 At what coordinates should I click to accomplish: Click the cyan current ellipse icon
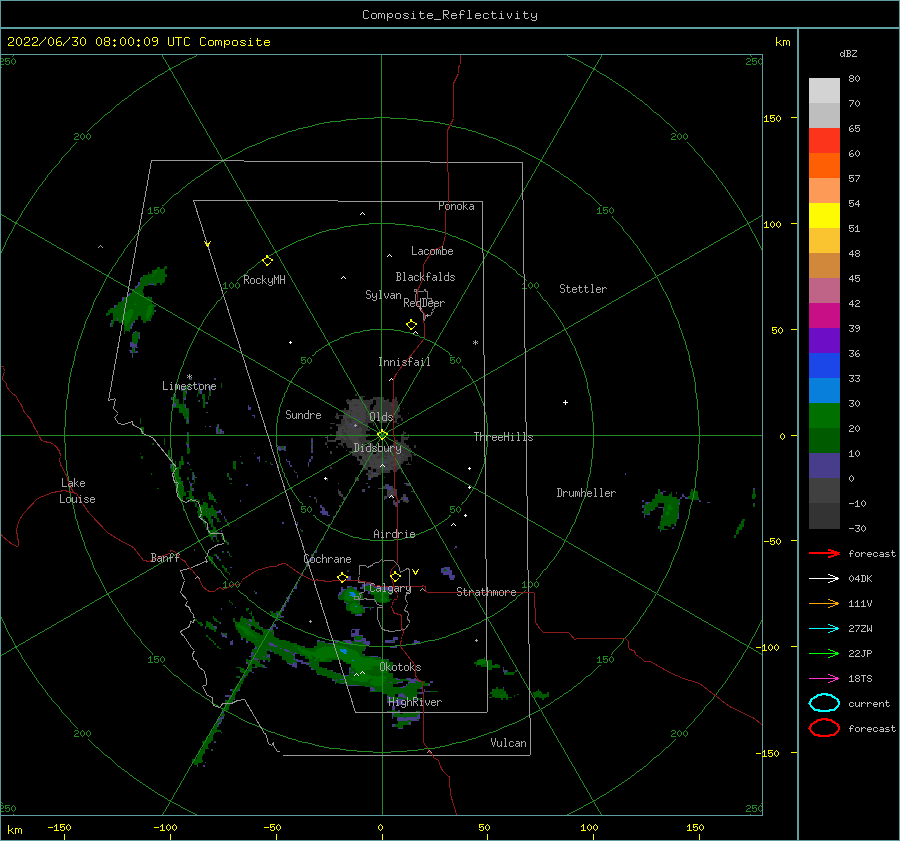pos(824,703)
